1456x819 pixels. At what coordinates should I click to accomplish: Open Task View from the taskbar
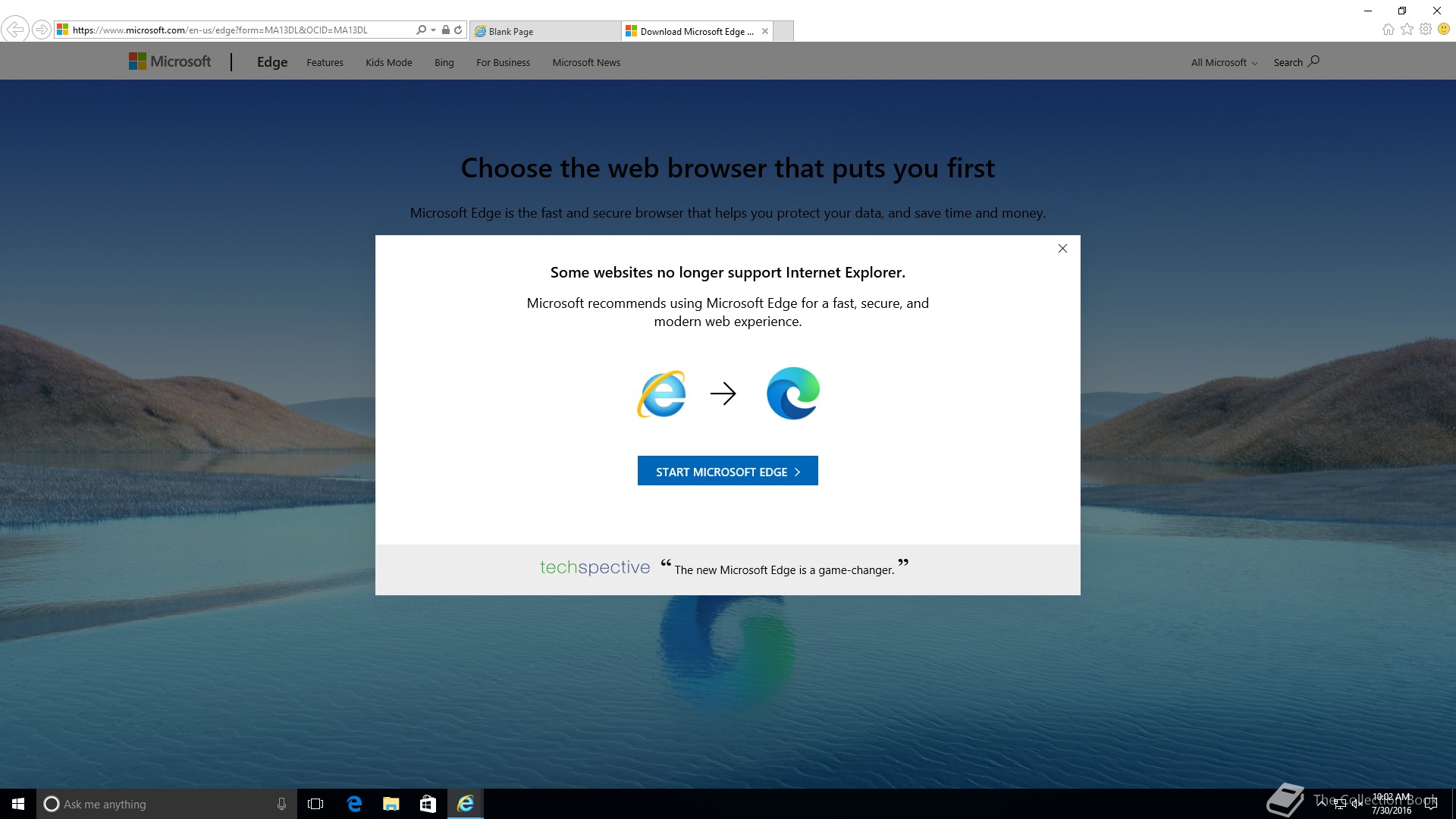(x=315, y=804)
